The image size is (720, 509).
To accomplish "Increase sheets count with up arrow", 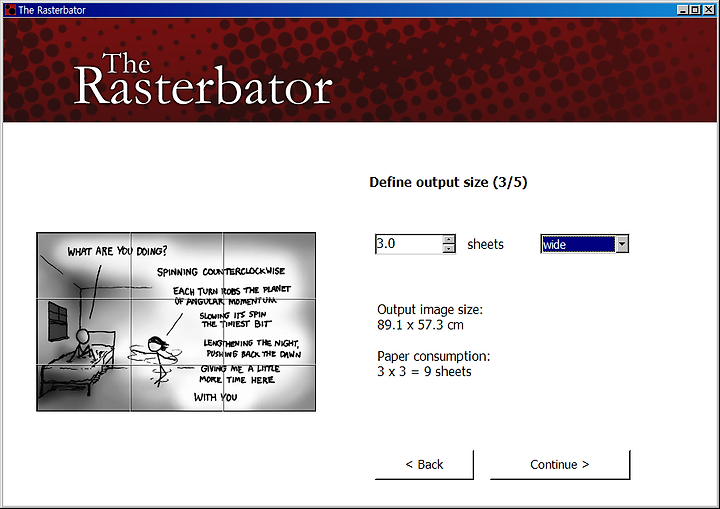I will [449, 239].
